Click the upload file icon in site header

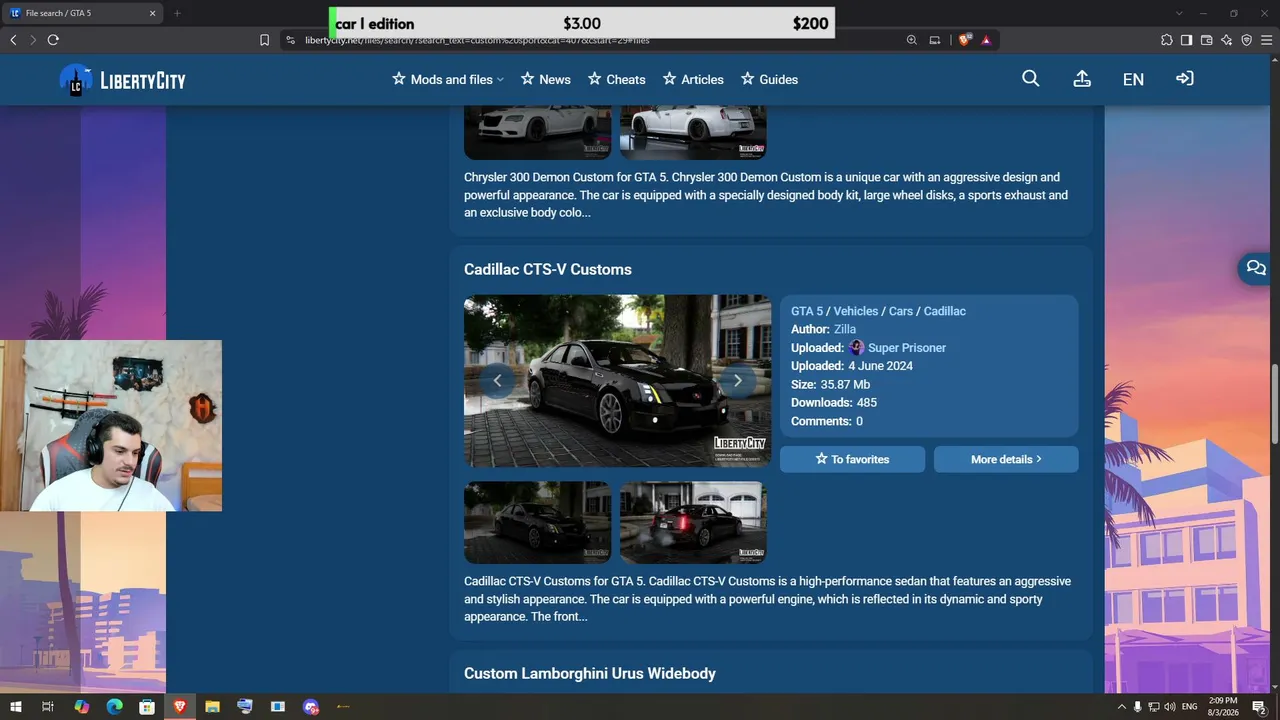(x=1082, y=79)
